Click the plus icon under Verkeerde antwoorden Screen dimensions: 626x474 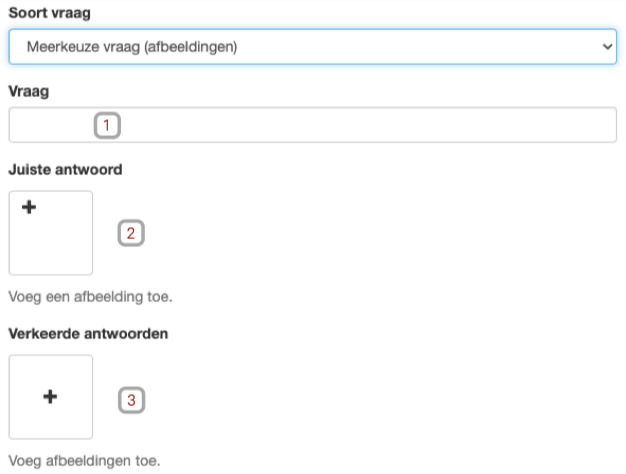pyautogui.click(x=50, y=397)
